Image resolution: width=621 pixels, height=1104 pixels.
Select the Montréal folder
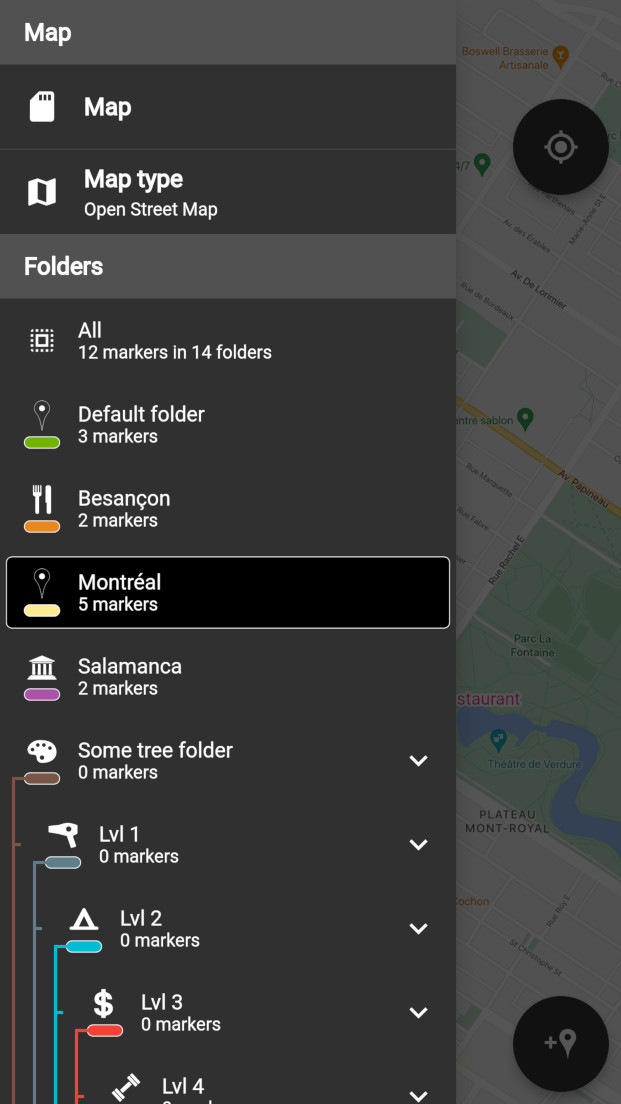(227, 592)
